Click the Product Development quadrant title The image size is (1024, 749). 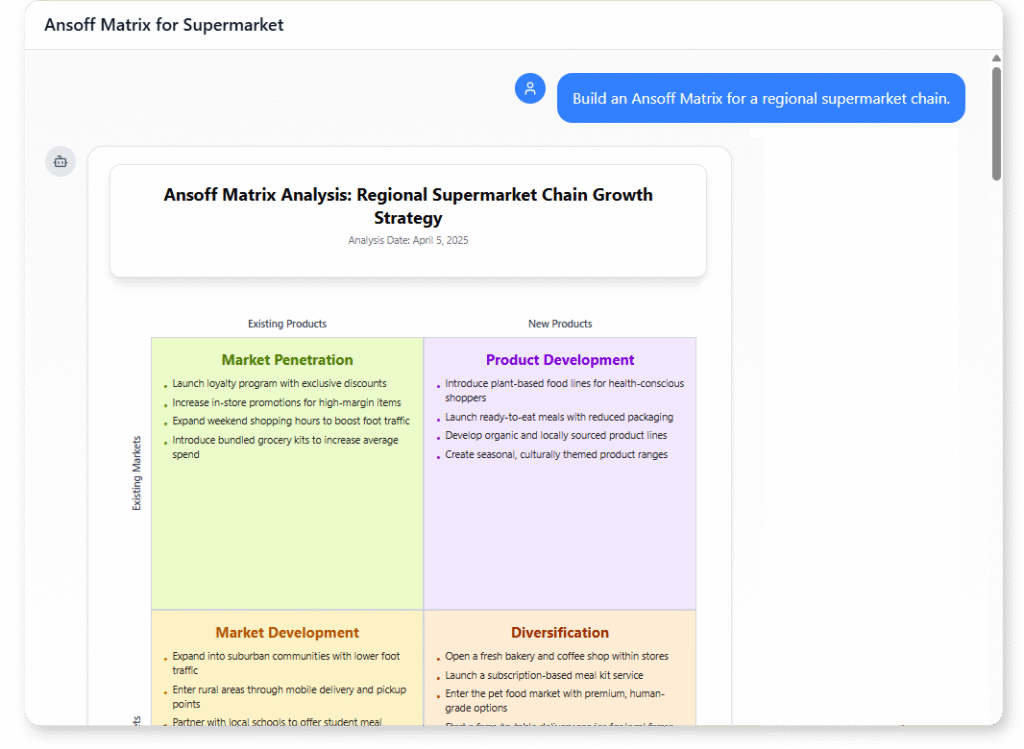tap(560, 359)
